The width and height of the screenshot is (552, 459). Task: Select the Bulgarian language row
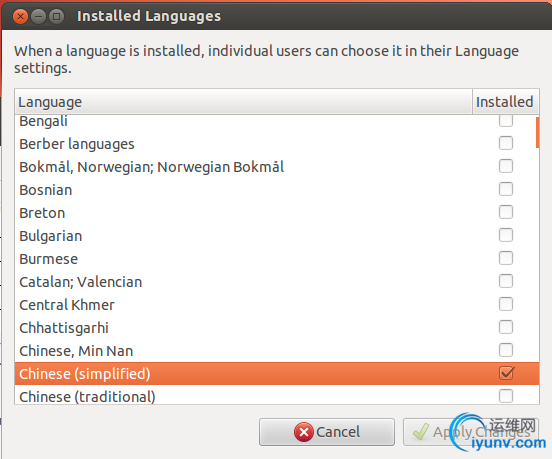[x=277, y=235]
